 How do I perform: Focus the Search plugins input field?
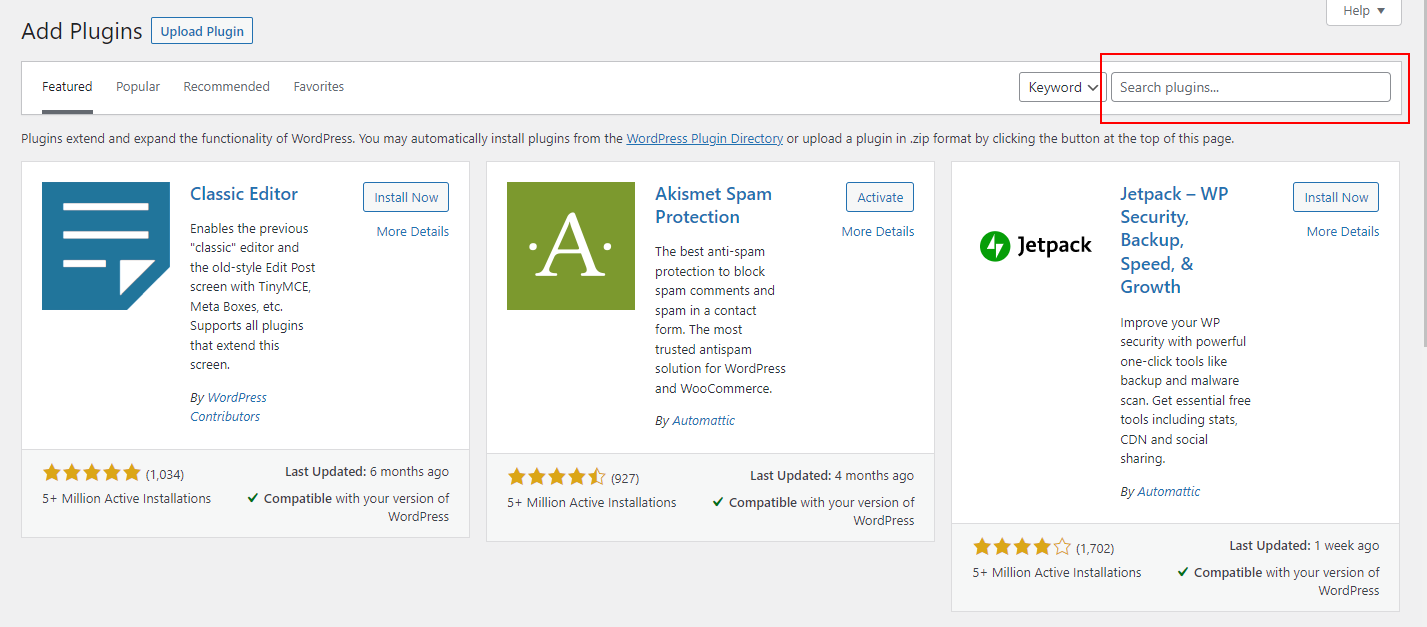(1251, 87)
